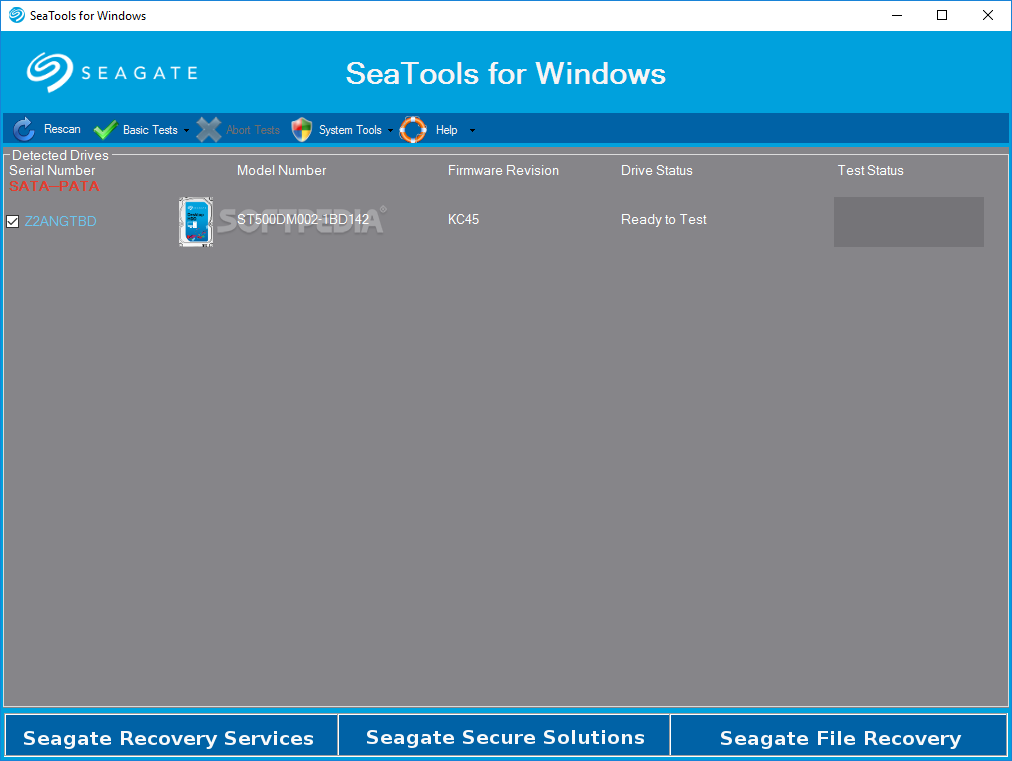Viewport: 1012px width, 761px height.
Task: Click model number ST500DM002-1BD142
Action: coord(303,219)
